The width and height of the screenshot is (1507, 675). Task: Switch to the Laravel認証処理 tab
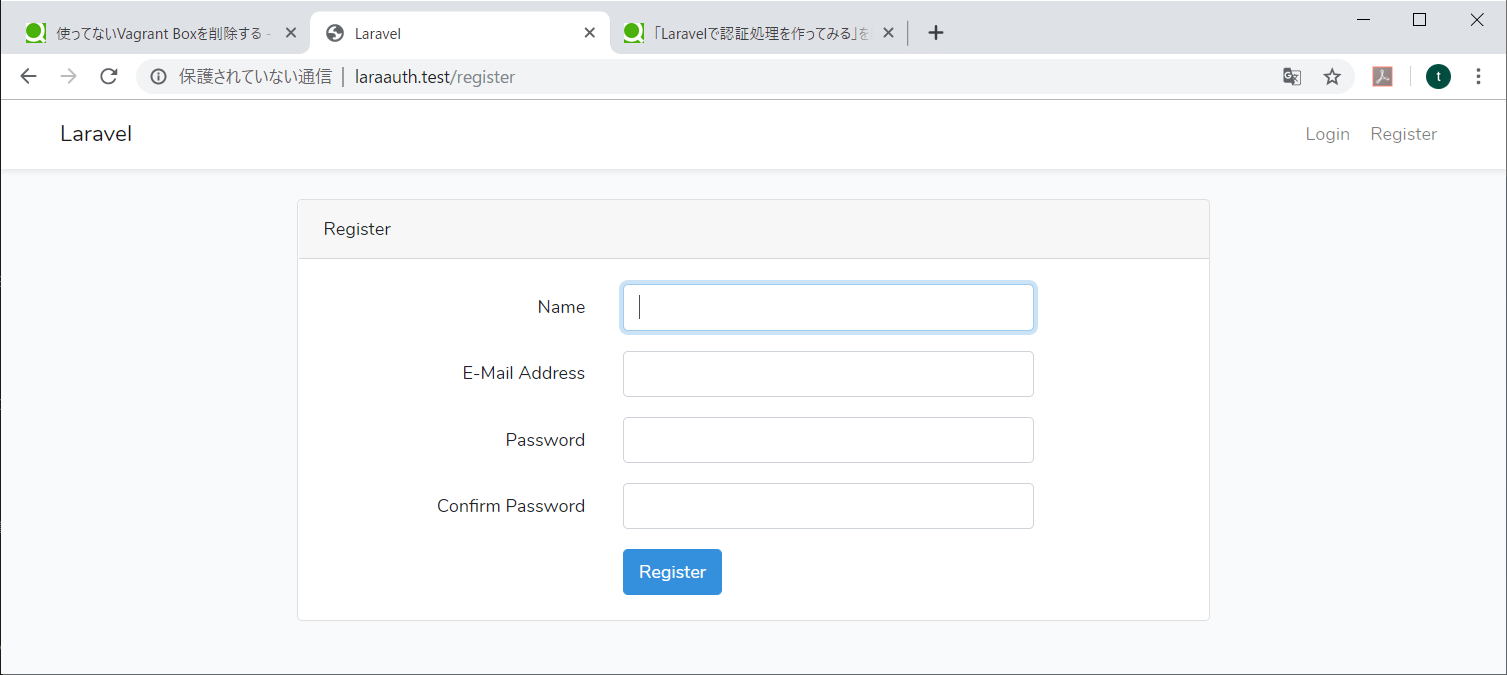click(x=750, y=33)
